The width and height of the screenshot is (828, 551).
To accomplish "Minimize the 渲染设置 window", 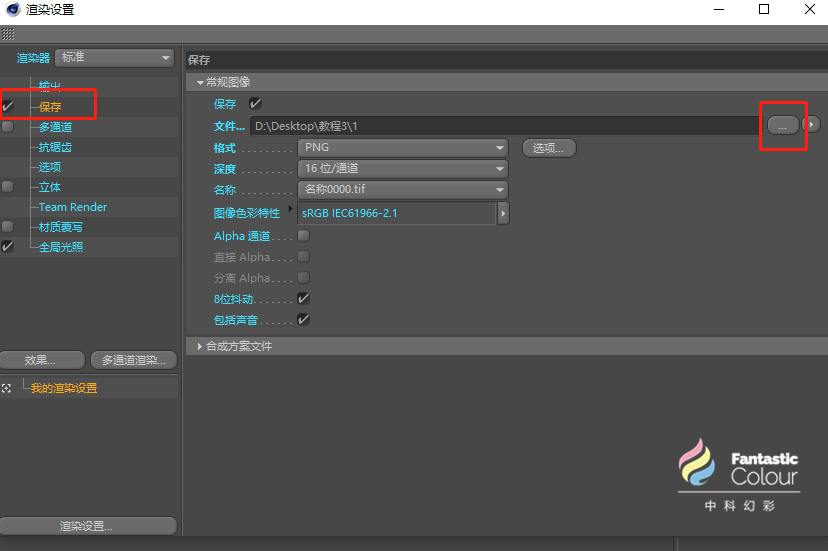I will pyautogui.click(x=719, y=10).
